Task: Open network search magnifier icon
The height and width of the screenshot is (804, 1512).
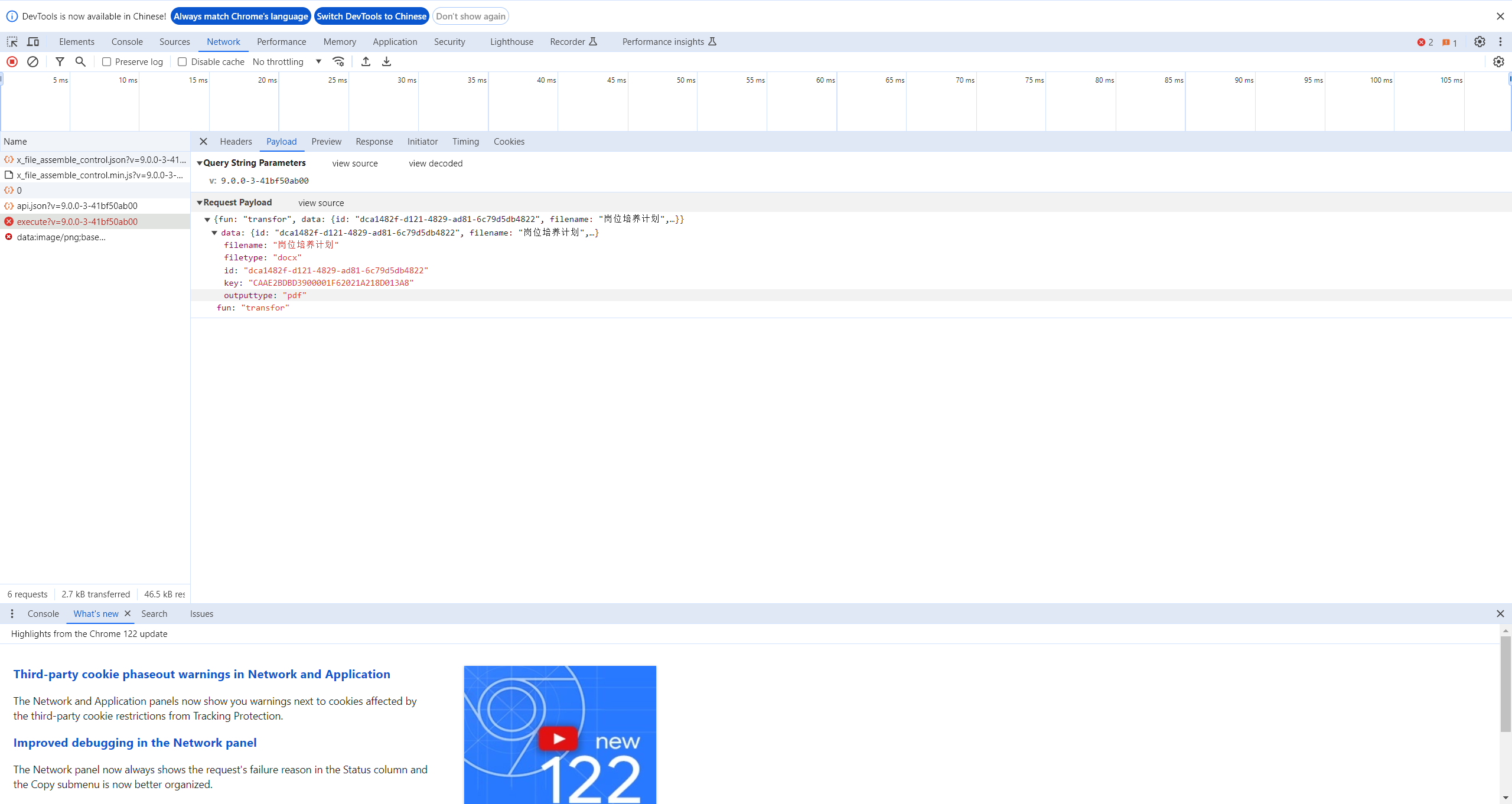Action: click(80, 61)
